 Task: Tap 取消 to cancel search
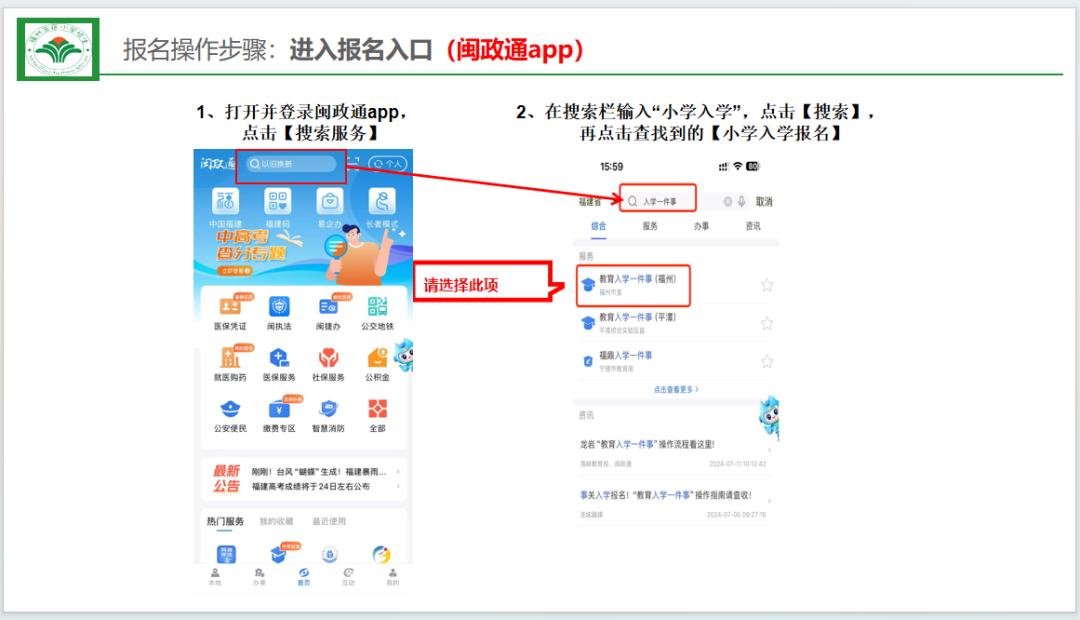764,202
